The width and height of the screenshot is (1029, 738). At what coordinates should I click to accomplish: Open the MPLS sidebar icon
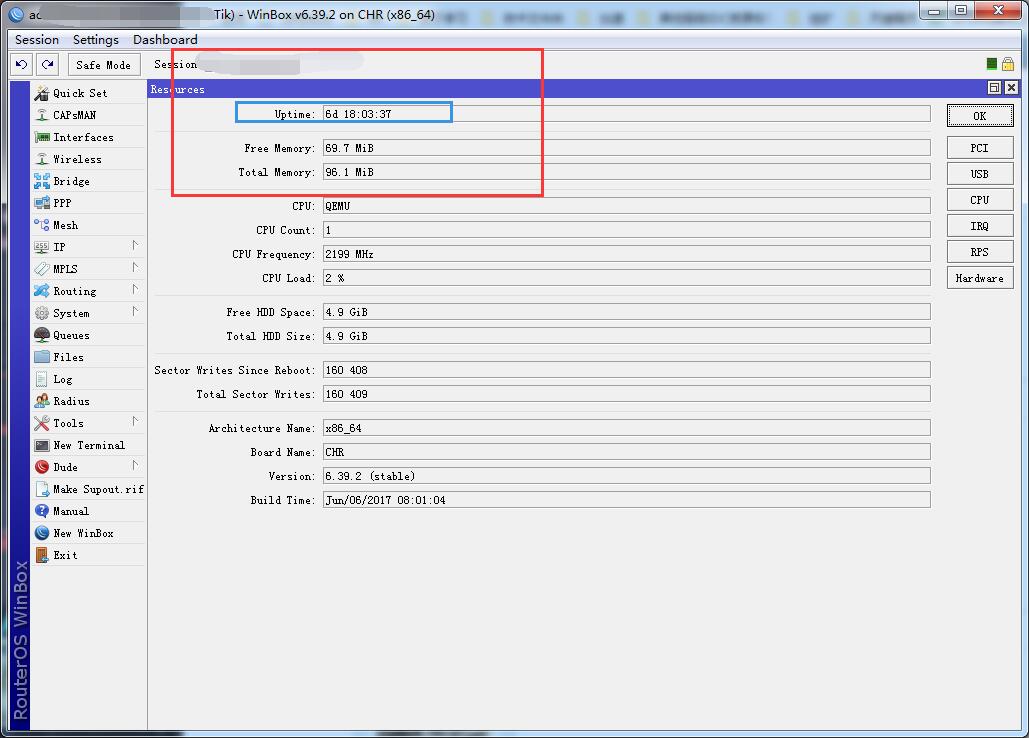coord(42,269)
